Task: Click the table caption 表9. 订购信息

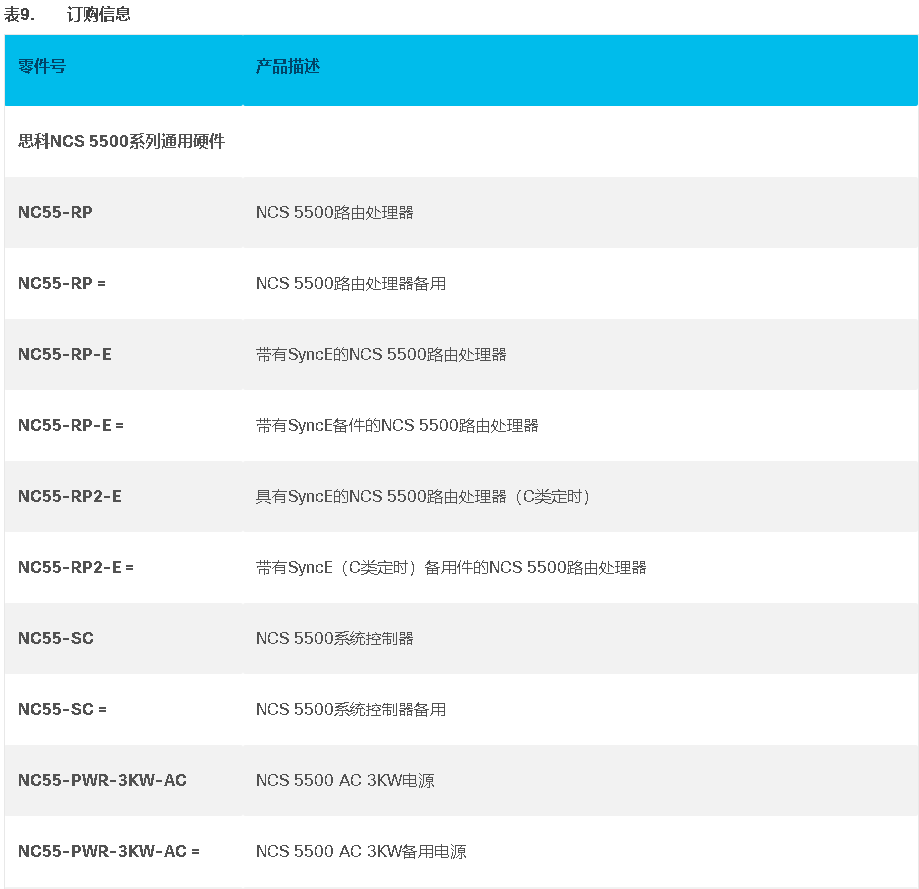Action: [x=67, y=14]
